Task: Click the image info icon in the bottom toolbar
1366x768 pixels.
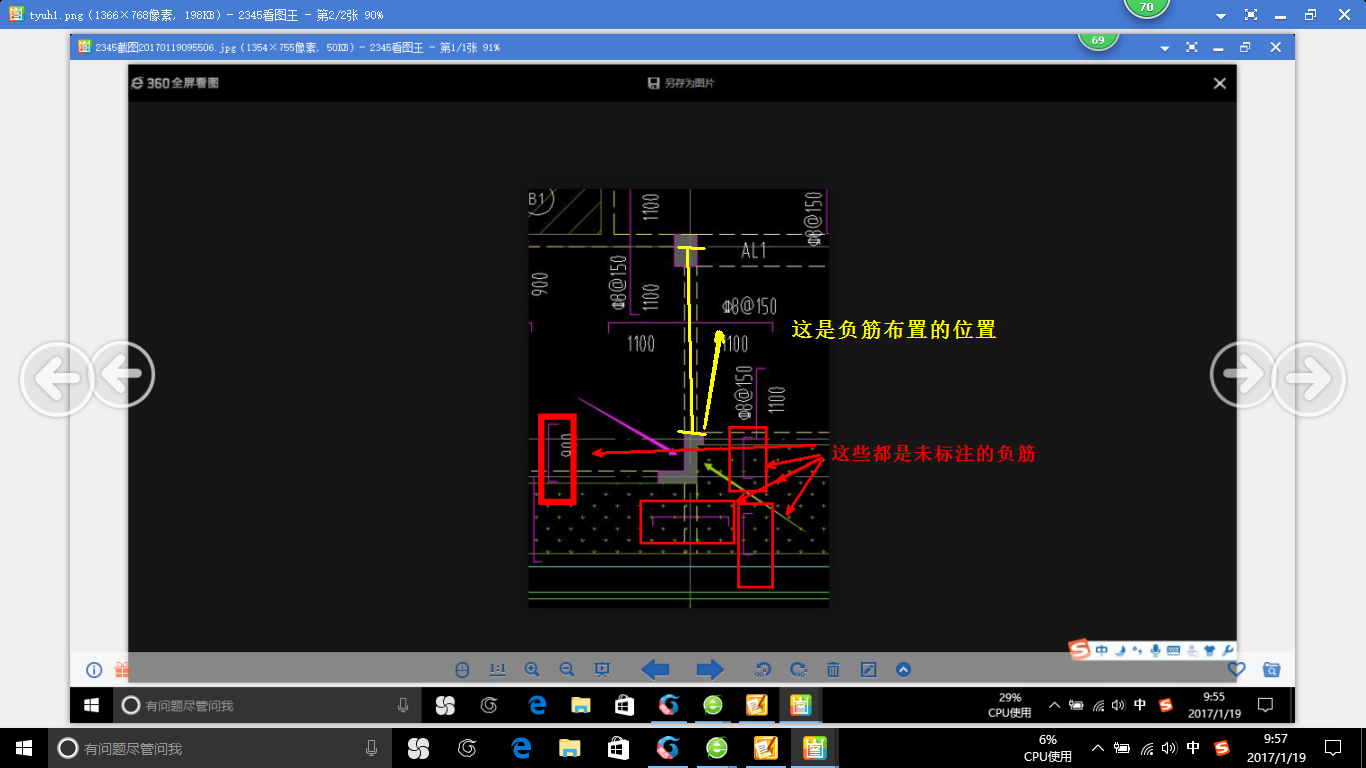Action: coord(94,670)
